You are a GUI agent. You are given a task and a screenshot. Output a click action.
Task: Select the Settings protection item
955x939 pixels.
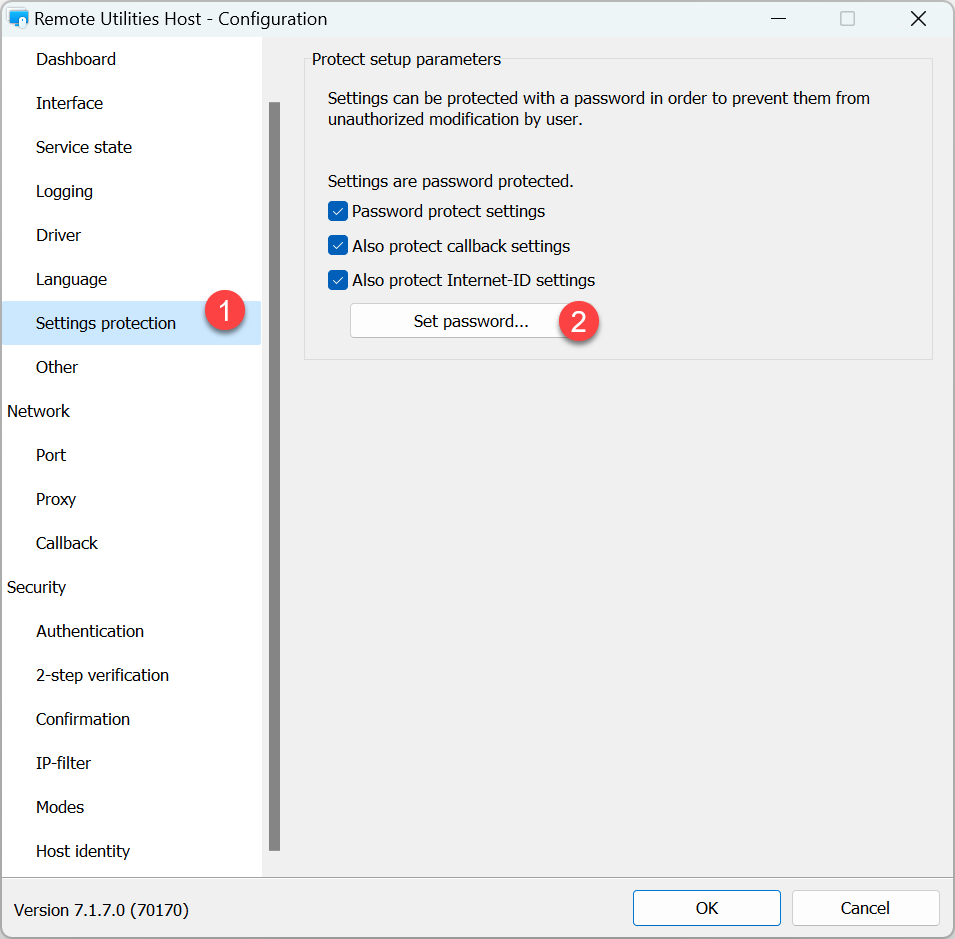[106, 323]
